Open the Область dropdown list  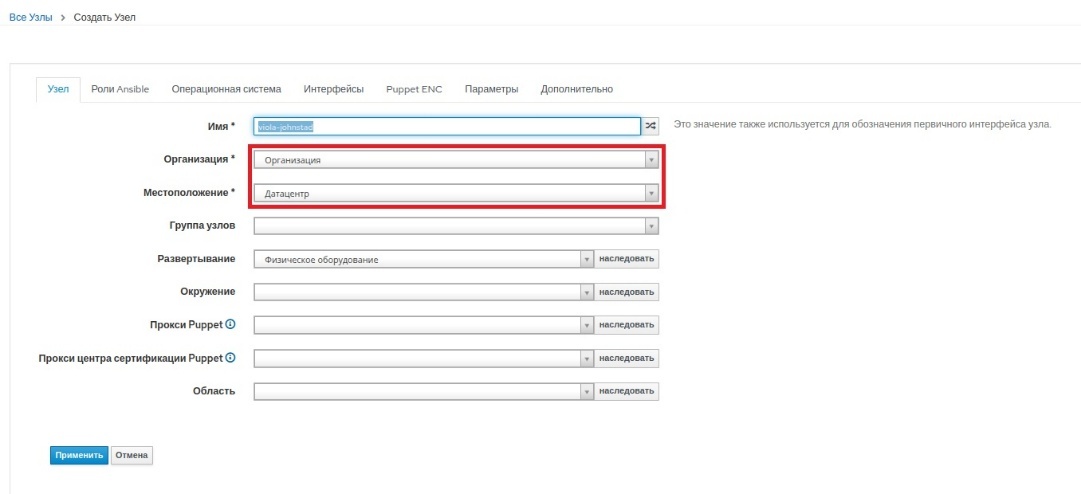point(424,390)
